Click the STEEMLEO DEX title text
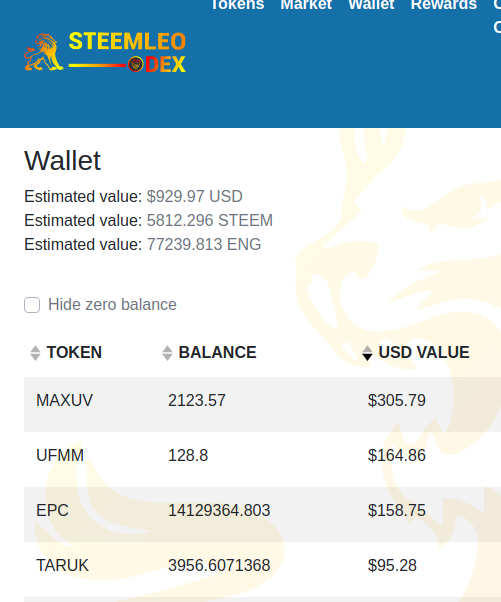 127,52
